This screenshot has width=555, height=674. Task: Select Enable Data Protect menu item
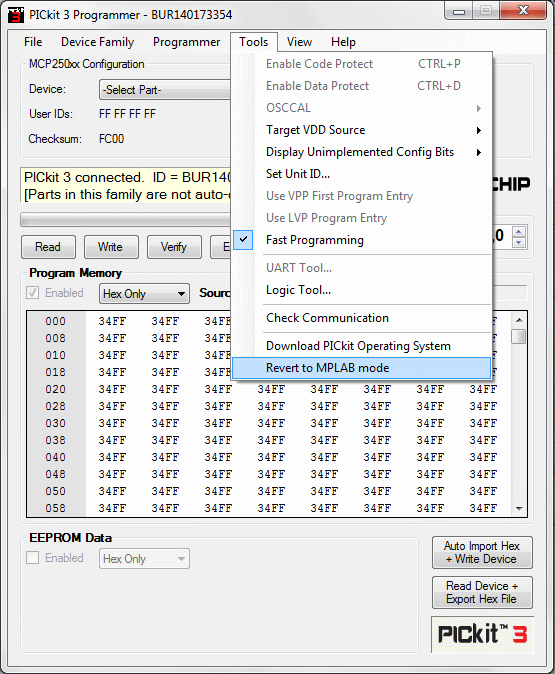click(x=362, y=86)
